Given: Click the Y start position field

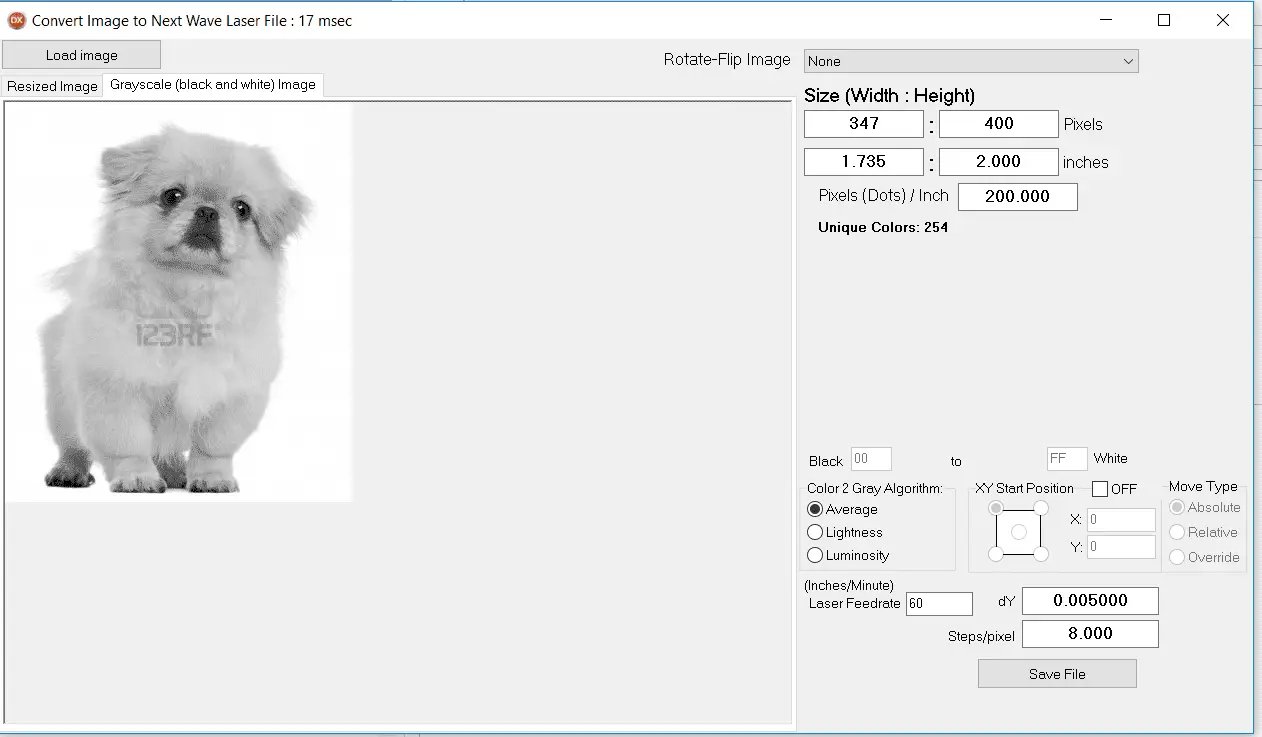Looking at the screenshot, I should click(1121, 547).
